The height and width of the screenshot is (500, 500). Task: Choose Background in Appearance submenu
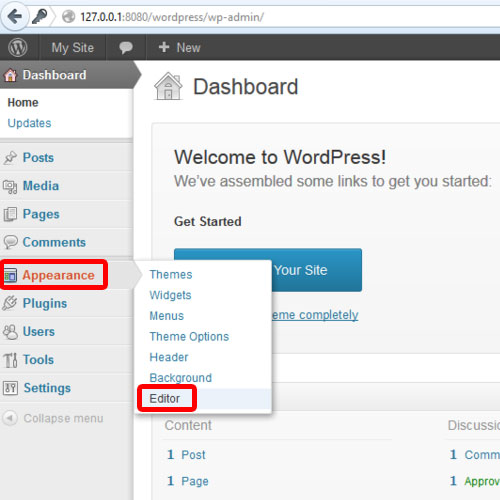coord(180,378)
